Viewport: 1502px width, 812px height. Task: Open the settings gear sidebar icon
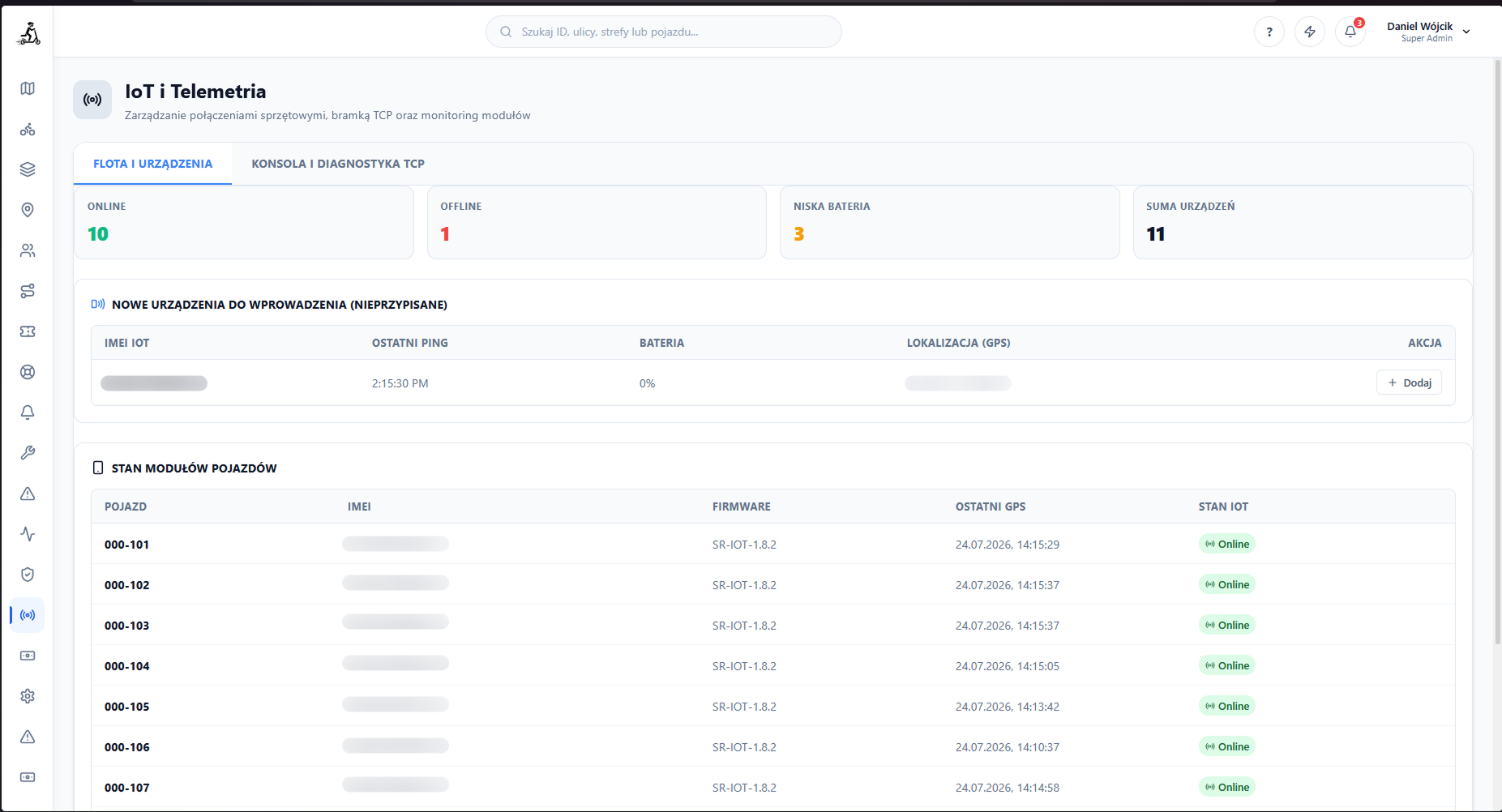(x=28, y=696)
